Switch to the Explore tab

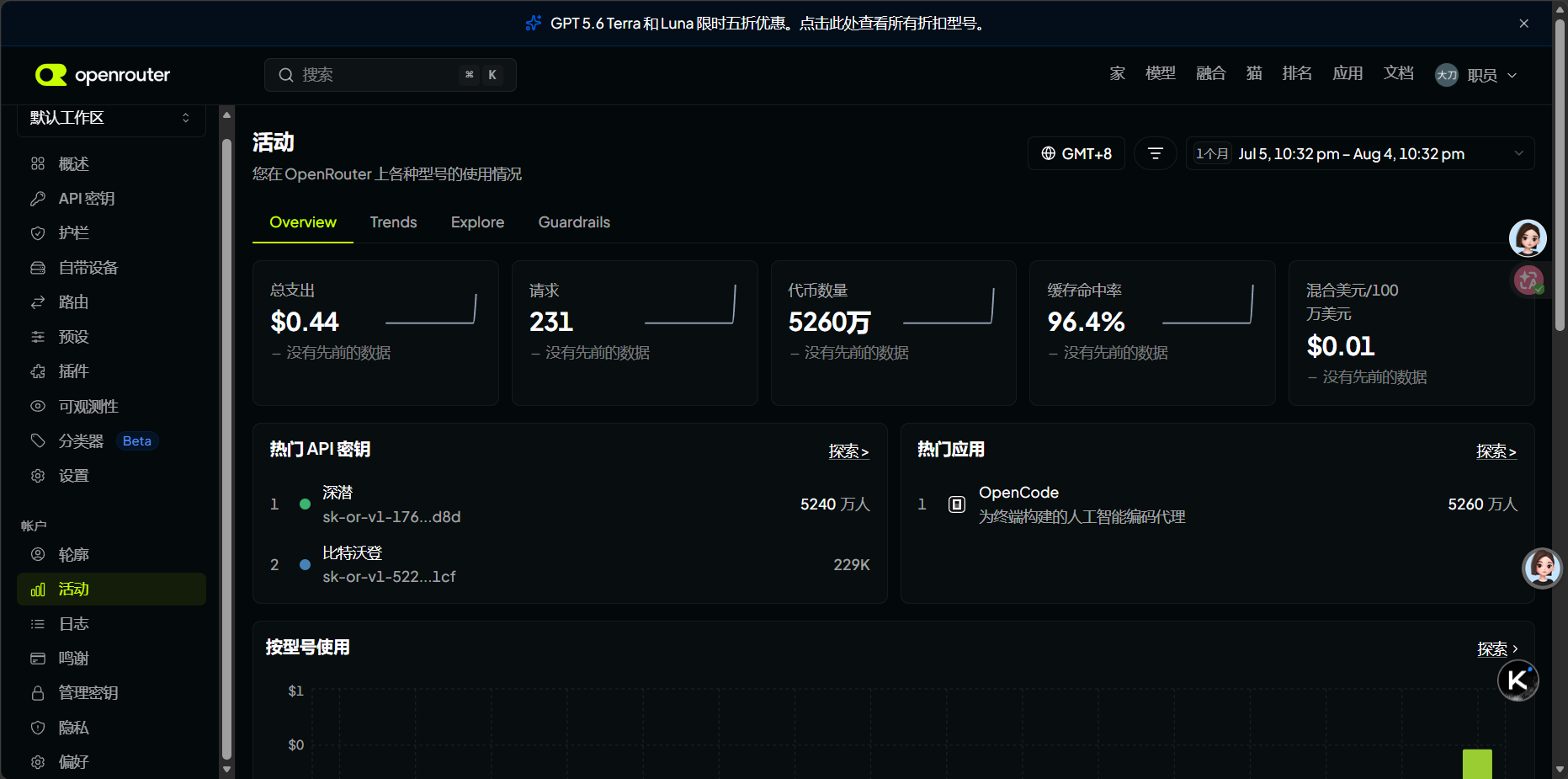[478, 222]
